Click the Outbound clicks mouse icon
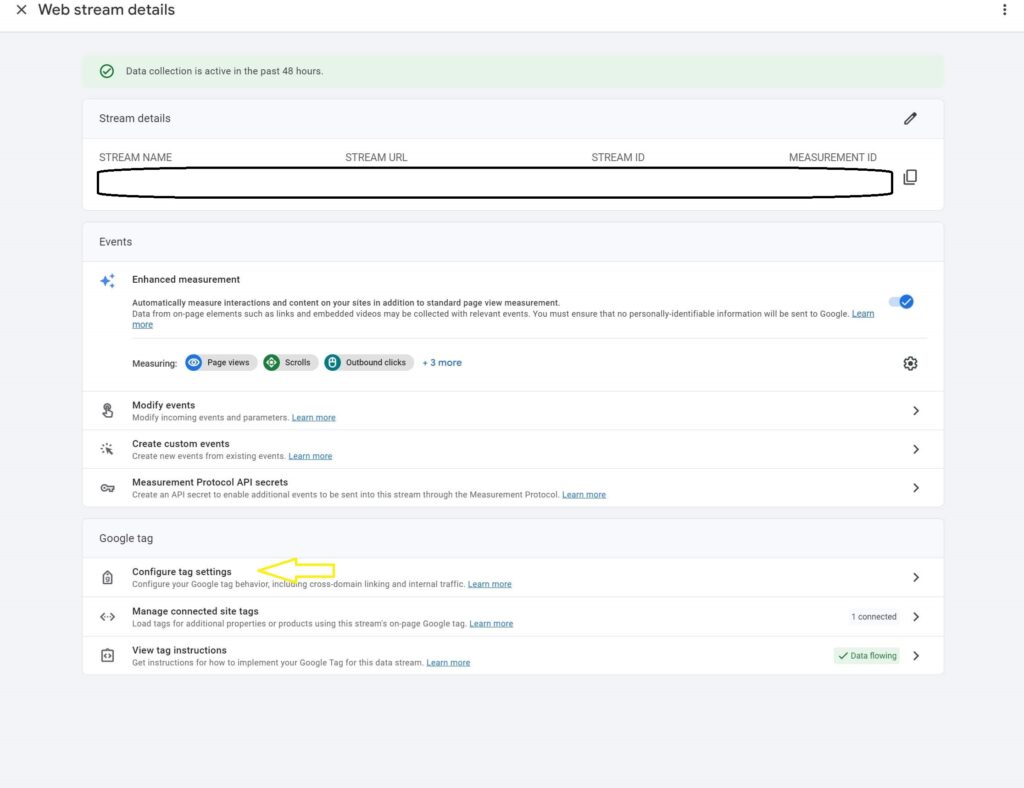 click(332, 362)
